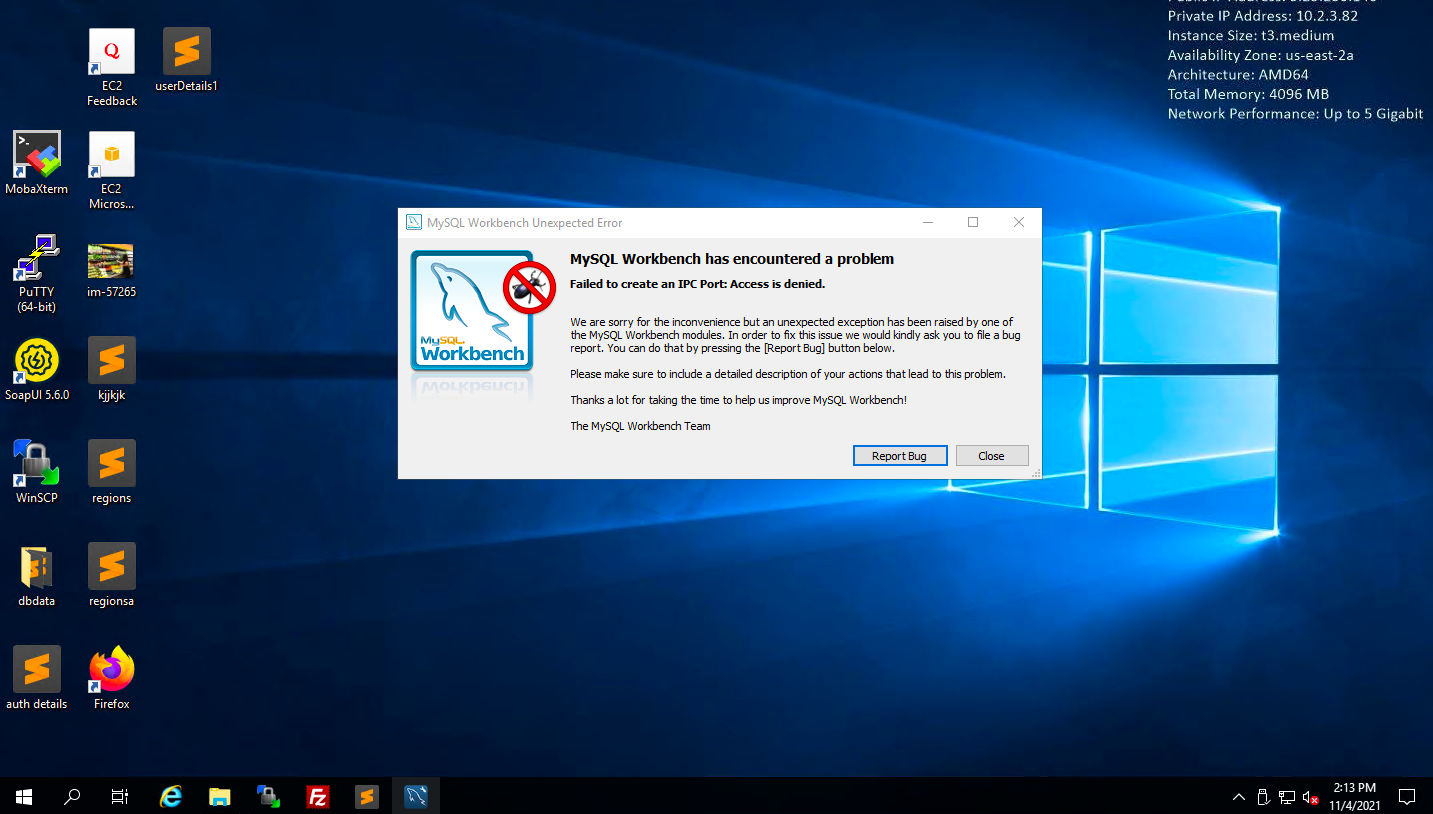Minimize the MySQL Workbench Unexpected Error window
1433x814 pixels.
(x=928, y=222)
